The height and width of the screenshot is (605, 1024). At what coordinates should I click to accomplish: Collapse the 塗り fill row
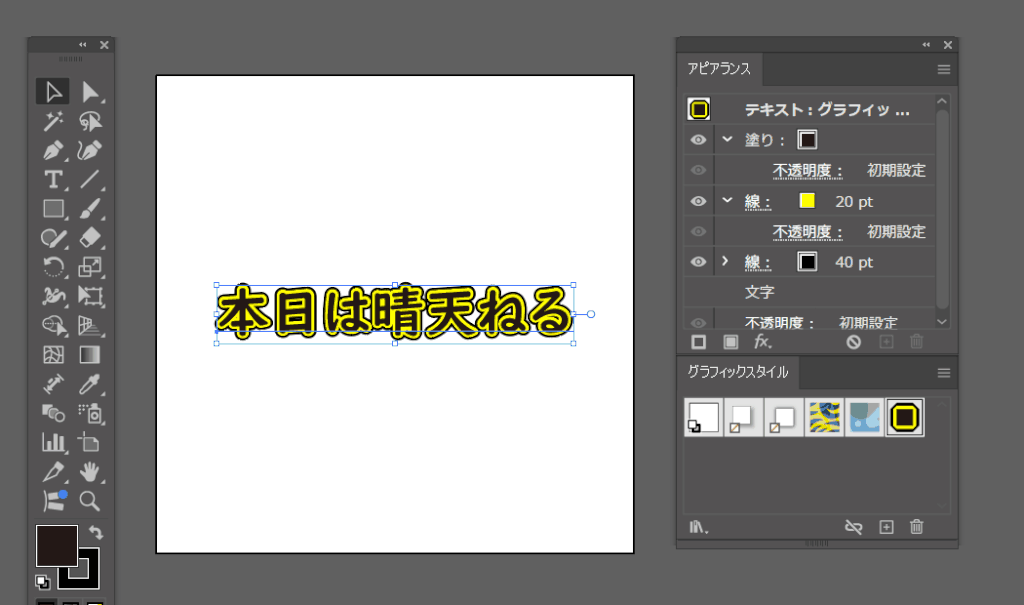pyautogui.click(x=727, y=140)
